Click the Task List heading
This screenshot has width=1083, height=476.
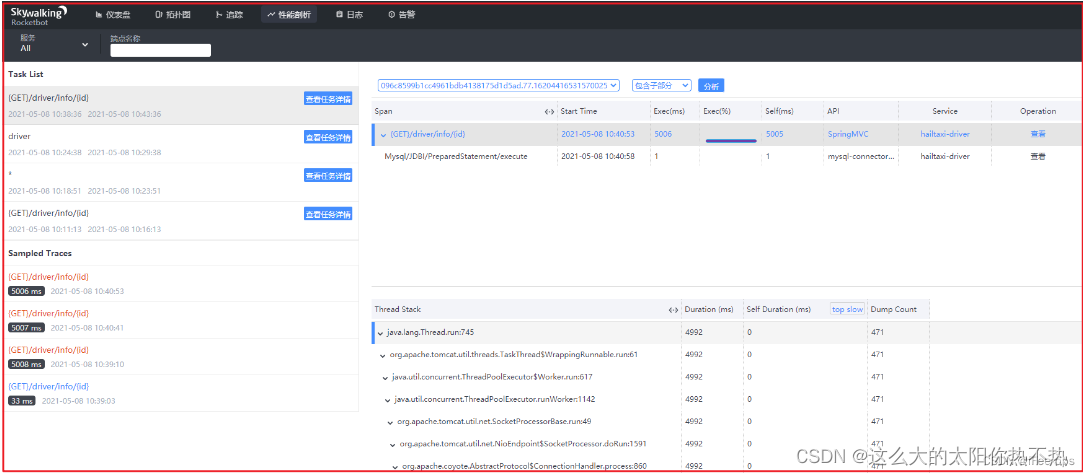tap(26, 74)
